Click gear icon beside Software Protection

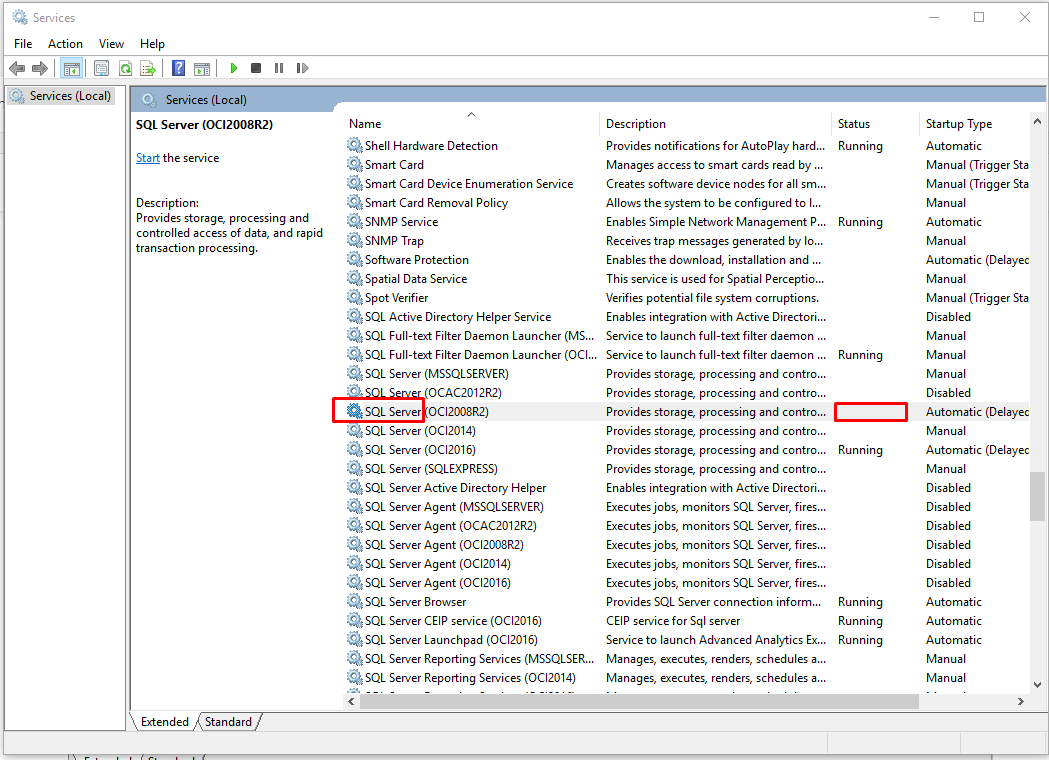pyautogui.click(x=355, y=259)
